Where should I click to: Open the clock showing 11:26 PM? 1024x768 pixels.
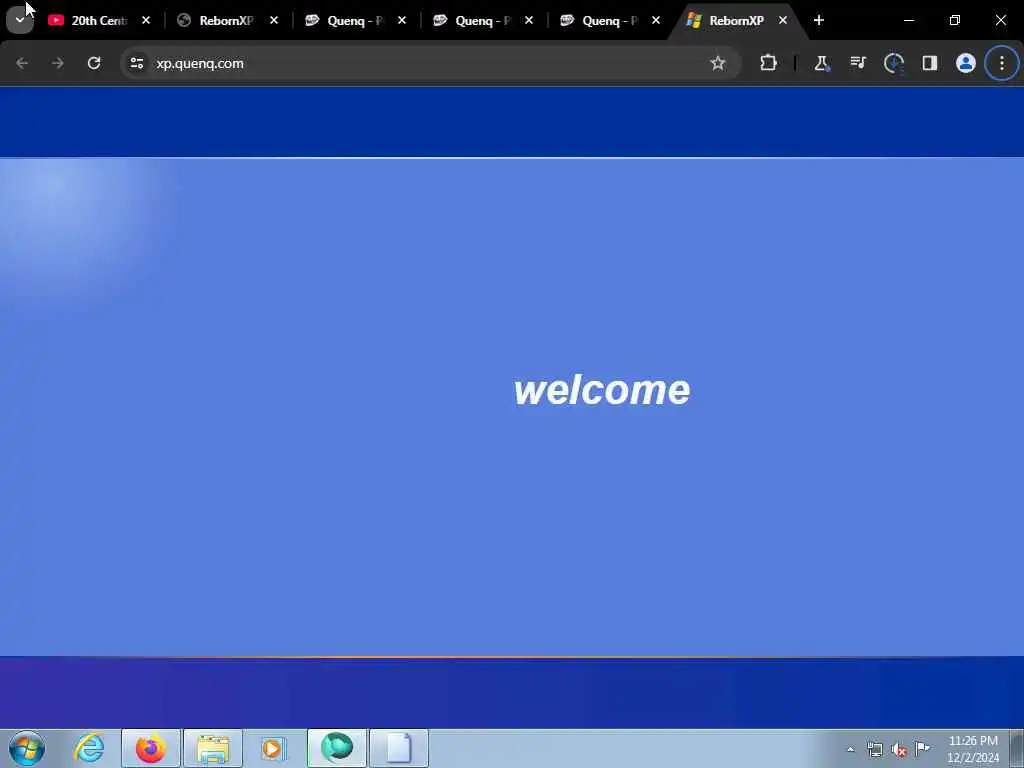pos(973,749)
